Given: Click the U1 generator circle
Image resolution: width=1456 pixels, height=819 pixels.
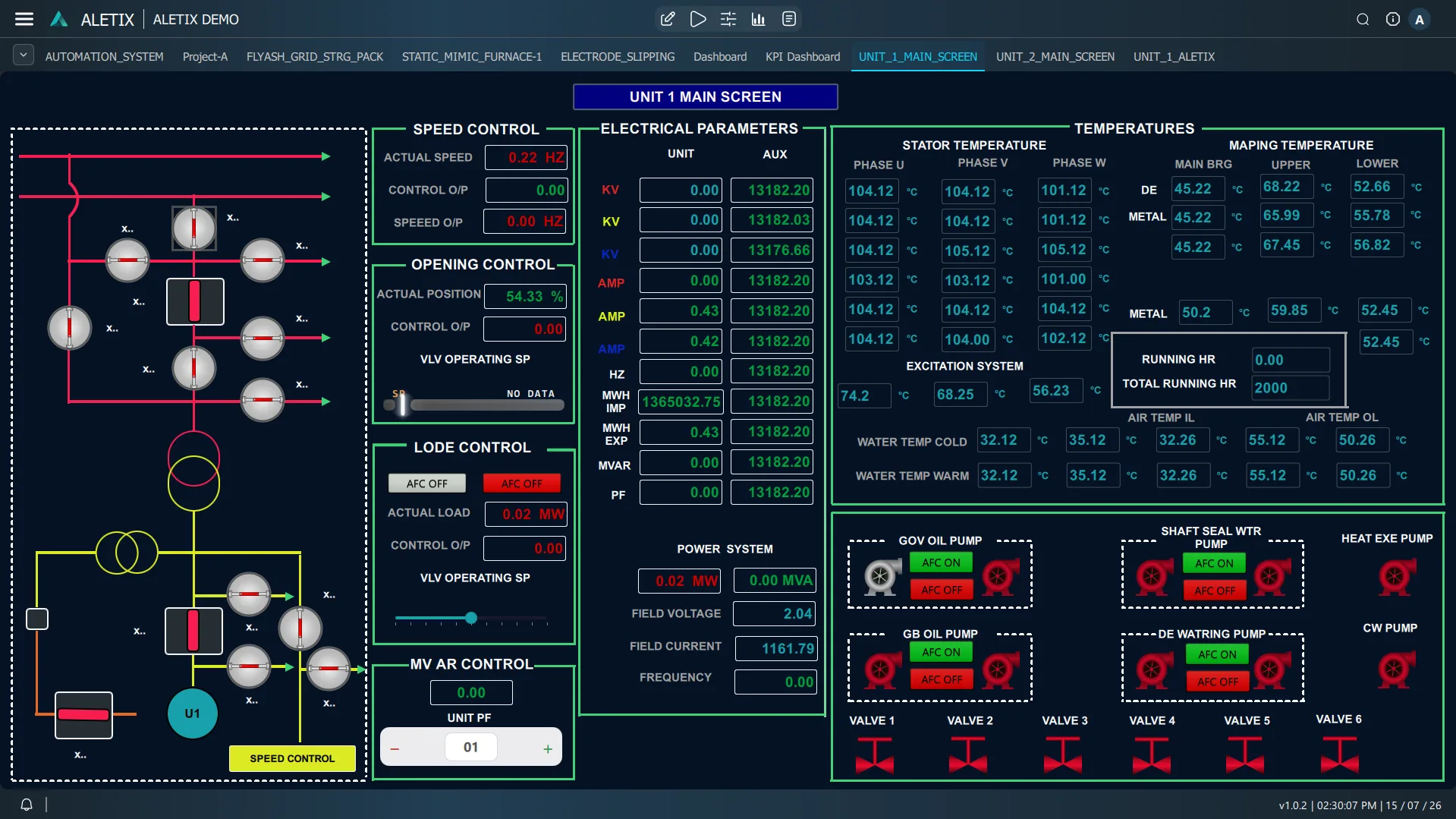Looking at the screenshot, I should tap(193, 713).
